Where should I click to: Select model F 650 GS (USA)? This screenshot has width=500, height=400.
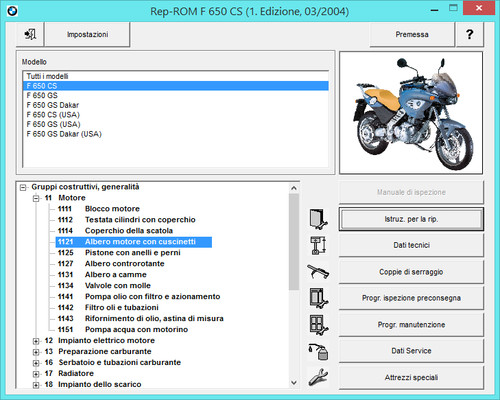click(176, 124)
